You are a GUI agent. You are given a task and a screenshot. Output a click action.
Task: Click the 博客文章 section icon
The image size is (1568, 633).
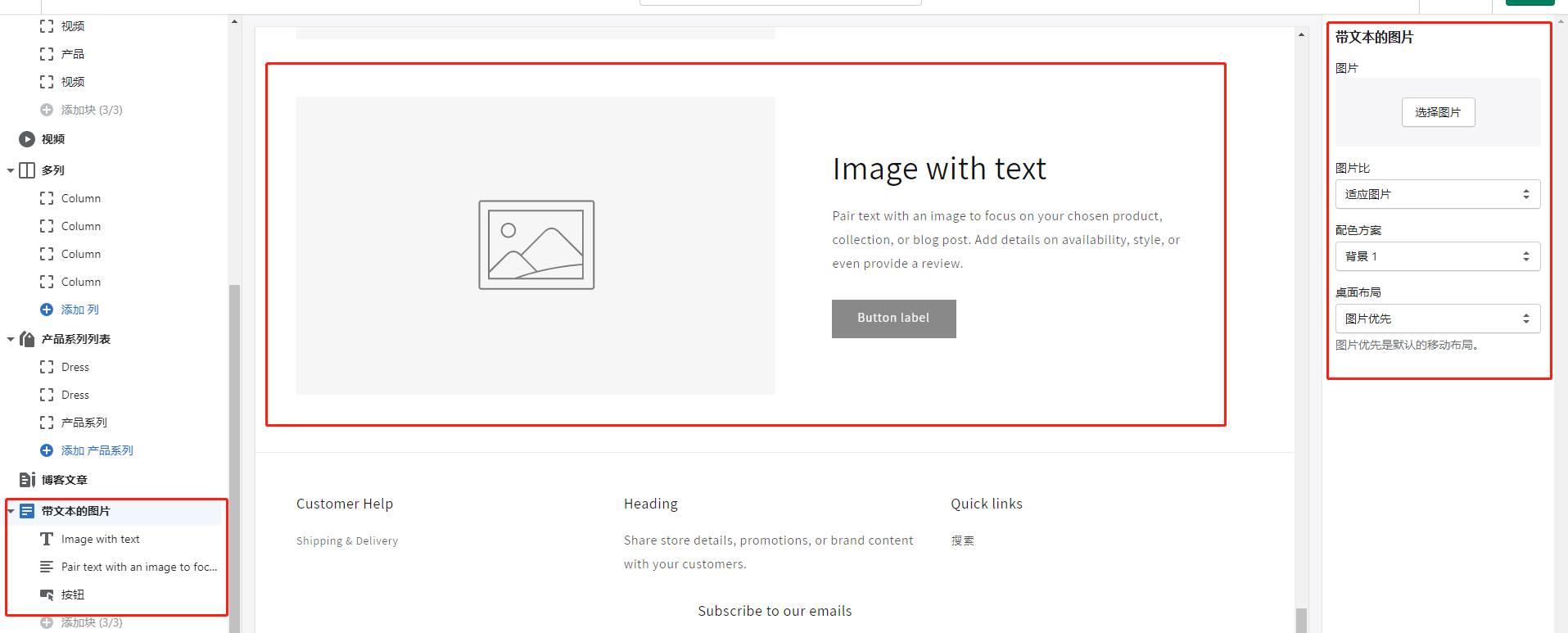pos(27,480)
